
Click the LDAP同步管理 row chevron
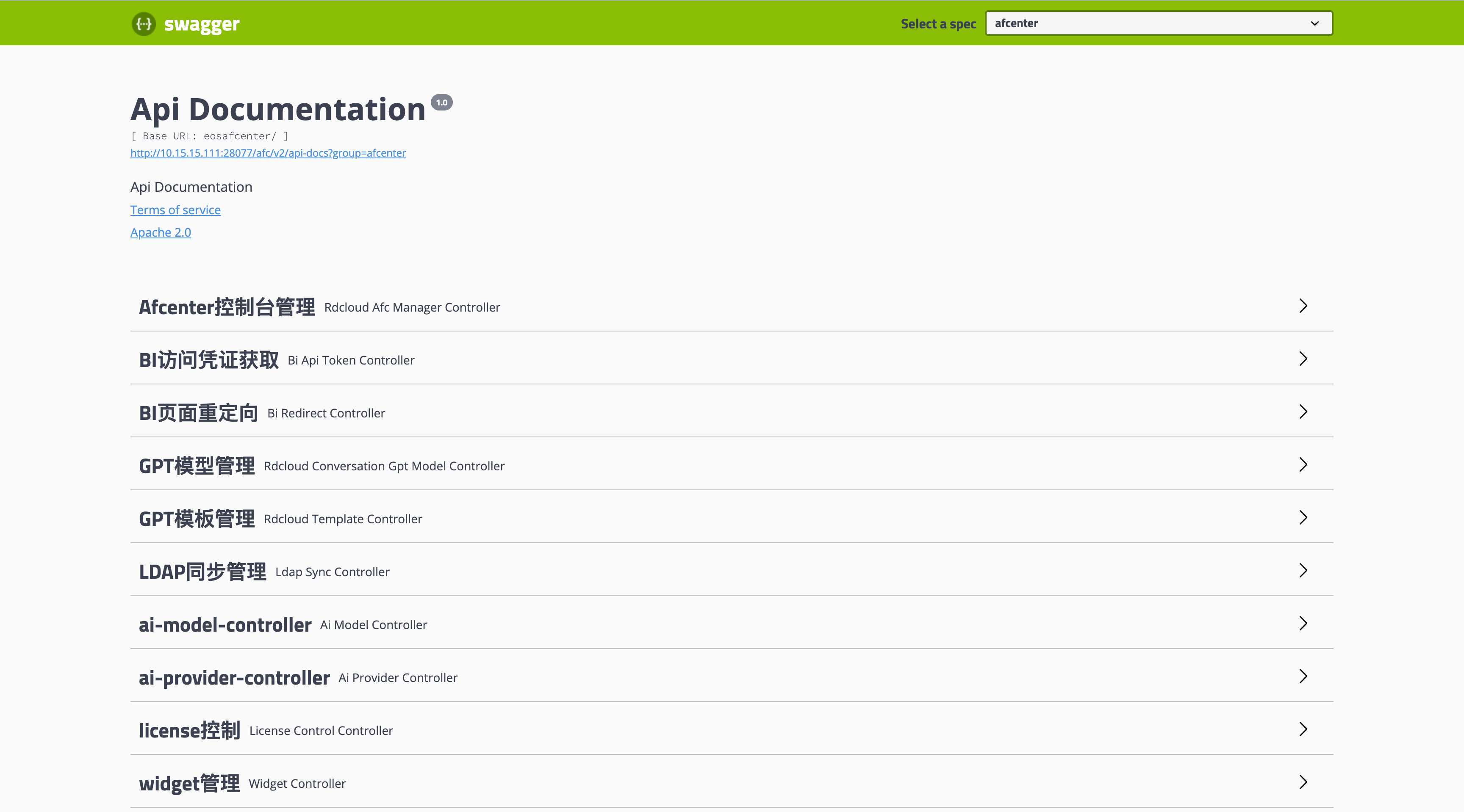pos(1303,570)
